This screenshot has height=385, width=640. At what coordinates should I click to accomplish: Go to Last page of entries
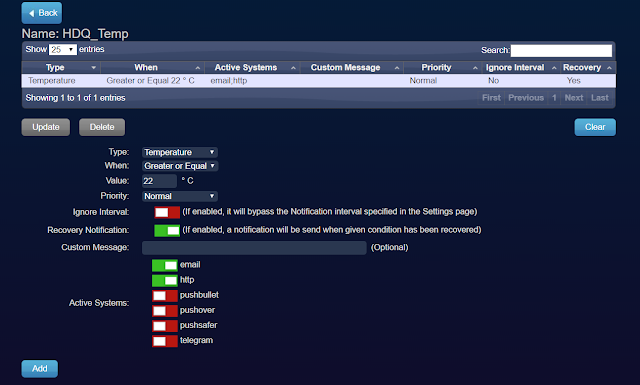coord(600,98)
